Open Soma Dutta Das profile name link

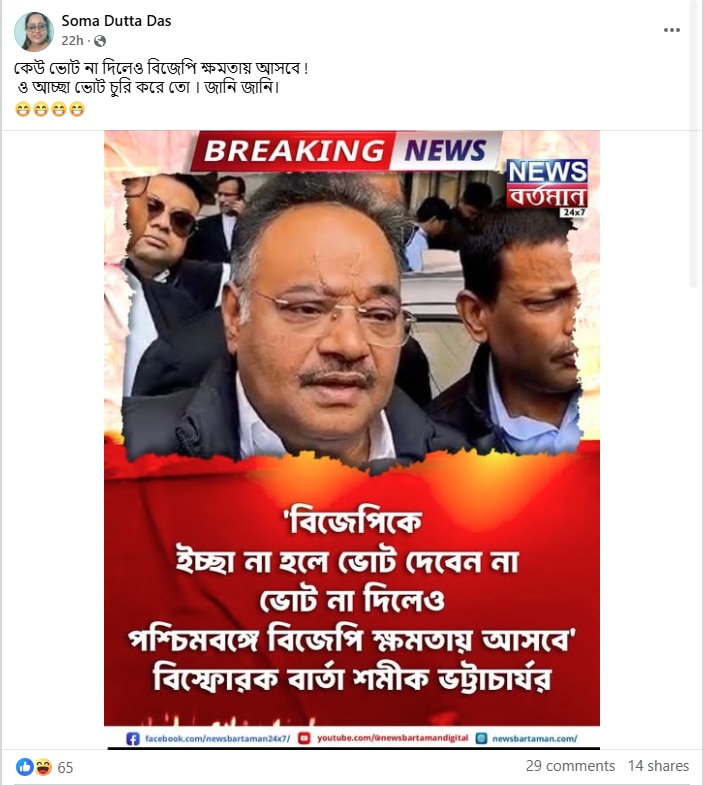click(116, 21)
